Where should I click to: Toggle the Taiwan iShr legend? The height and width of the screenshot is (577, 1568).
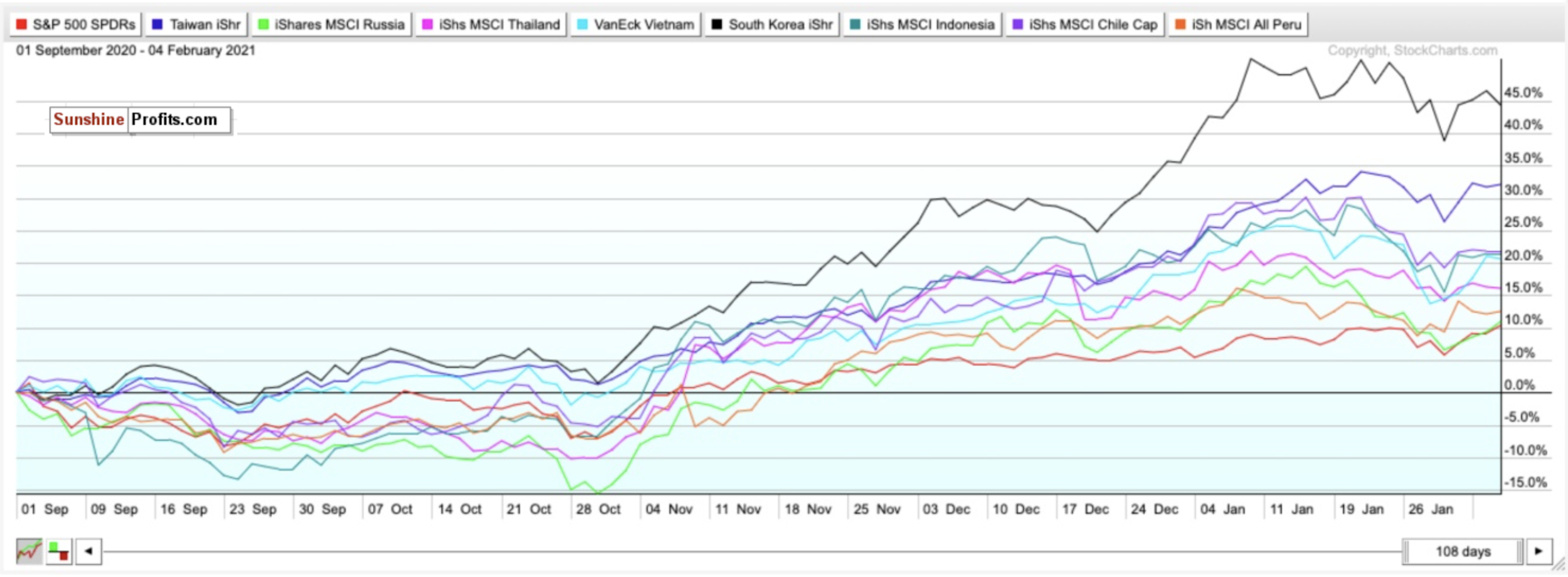[x=196, y=24]
